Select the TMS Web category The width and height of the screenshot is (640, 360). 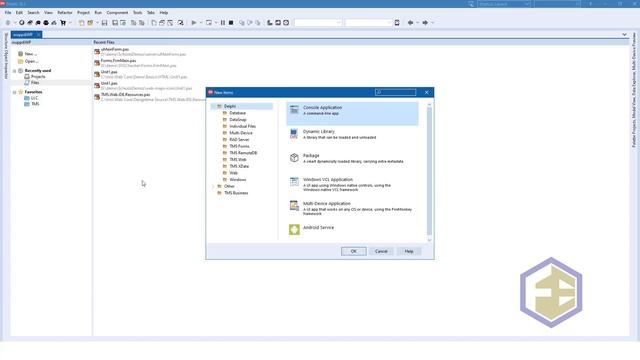[x=238, y=160]
